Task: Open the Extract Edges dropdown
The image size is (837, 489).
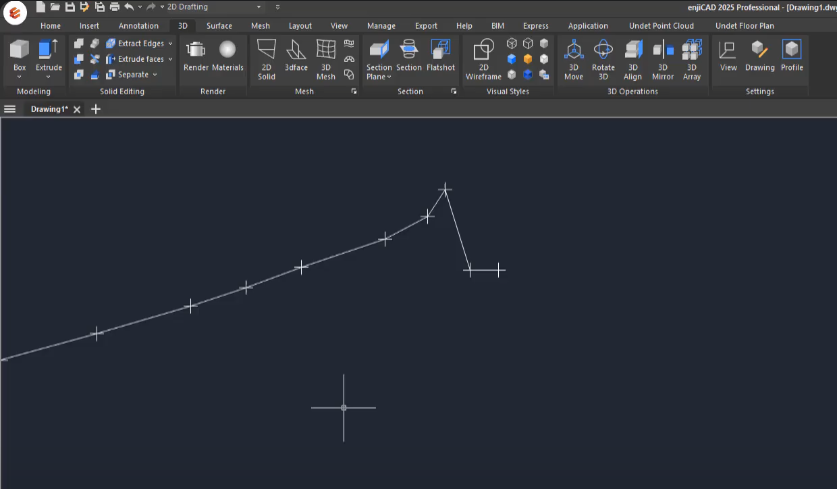Action: [170, 44]
